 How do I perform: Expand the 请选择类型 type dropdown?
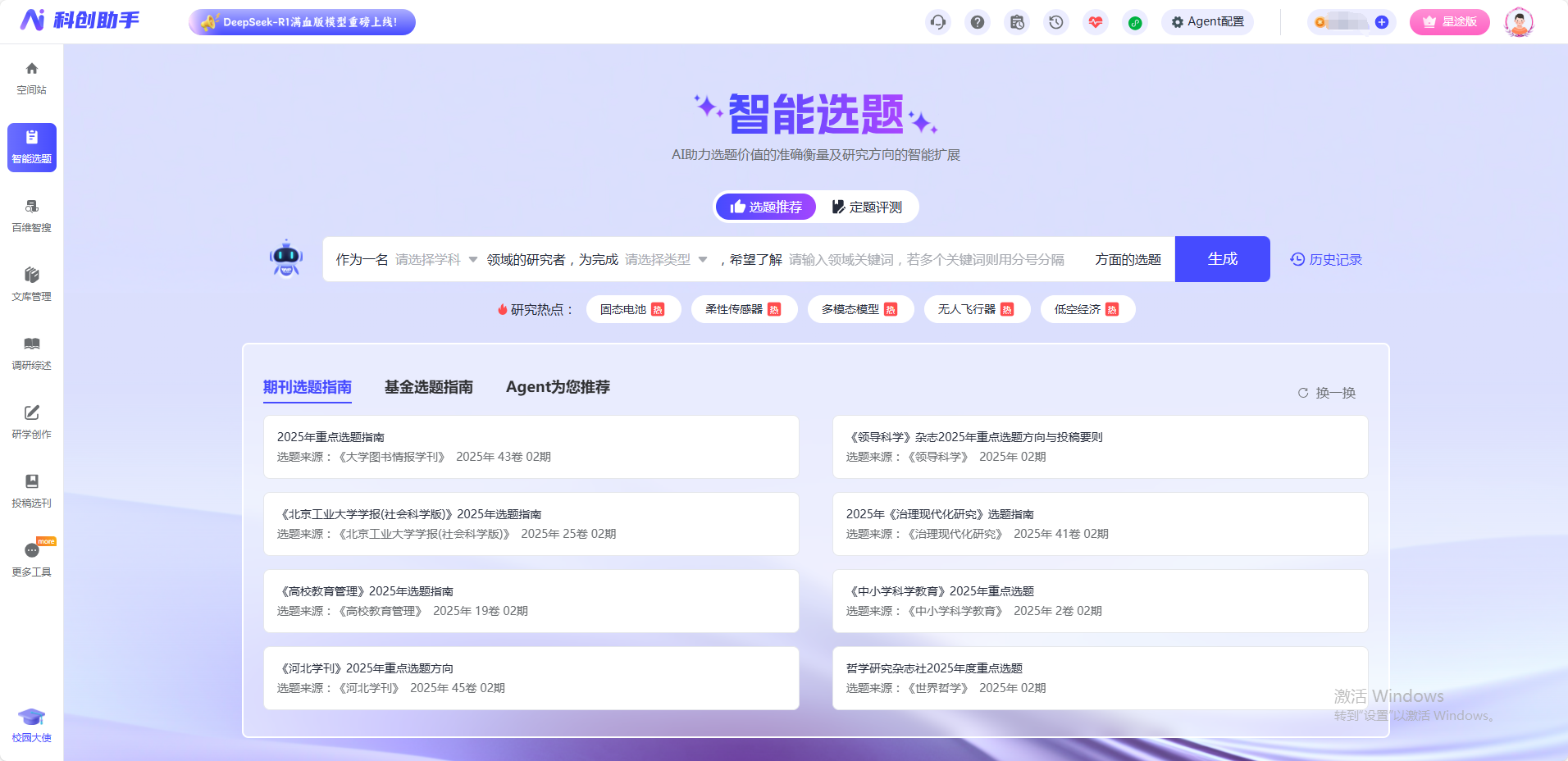point(666,259)
